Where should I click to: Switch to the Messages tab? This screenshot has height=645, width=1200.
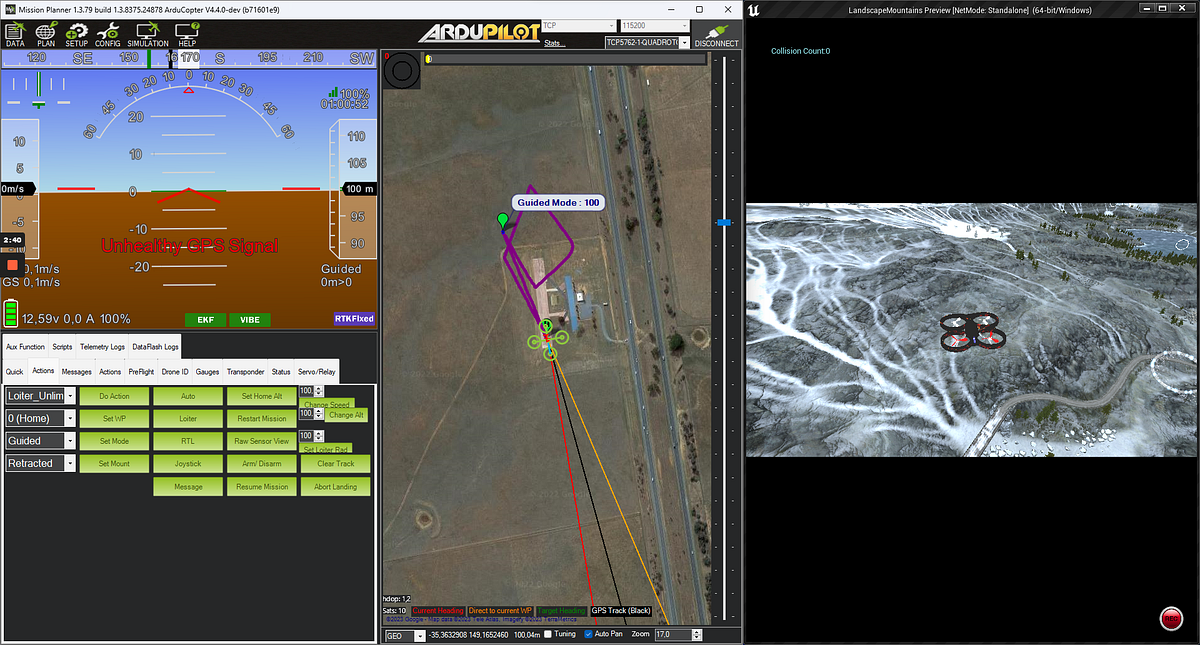pos(76,370)
